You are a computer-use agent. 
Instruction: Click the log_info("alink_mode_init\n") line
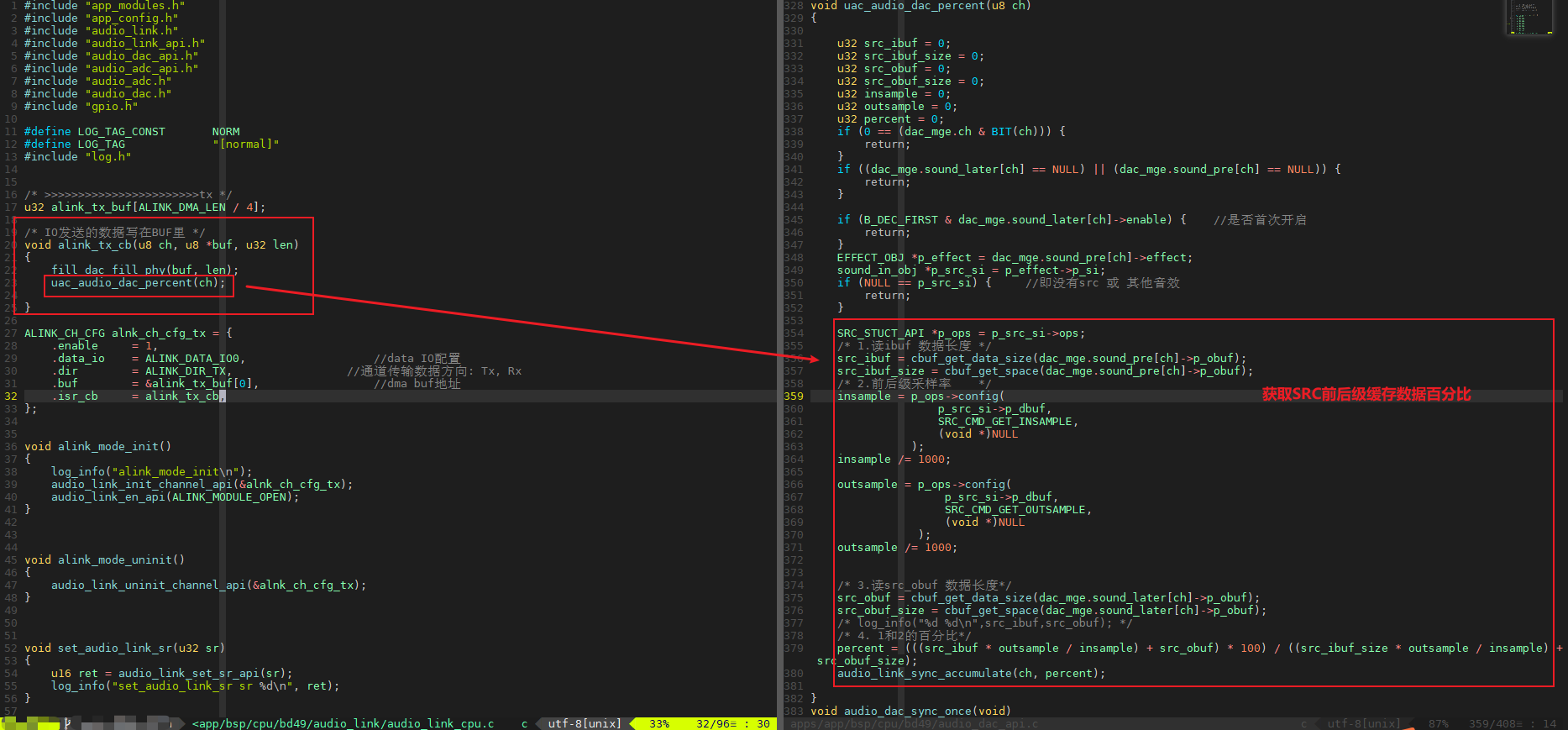152,471
